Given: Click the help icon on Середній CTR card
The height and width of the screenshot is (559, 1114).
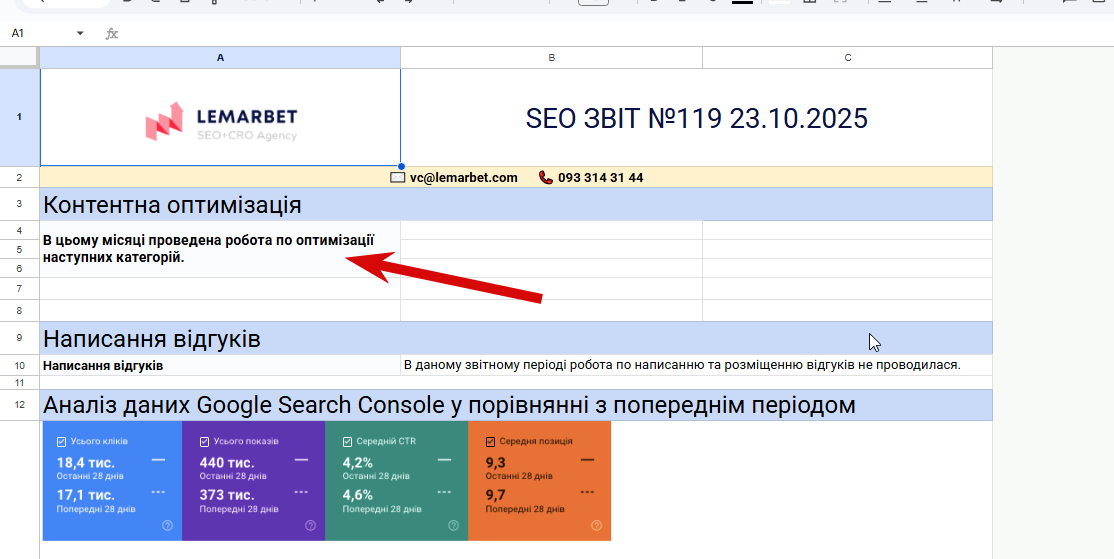Looking at the screenshot, I should coord(453,526).
